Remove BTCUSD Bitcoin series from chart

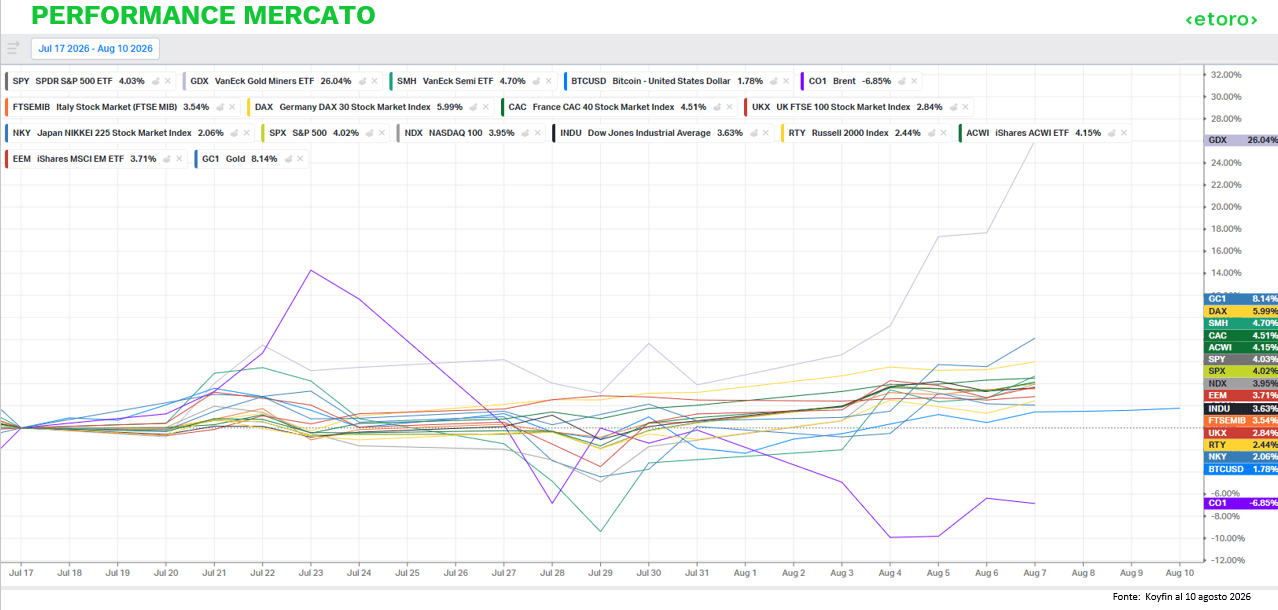[787, 81]
